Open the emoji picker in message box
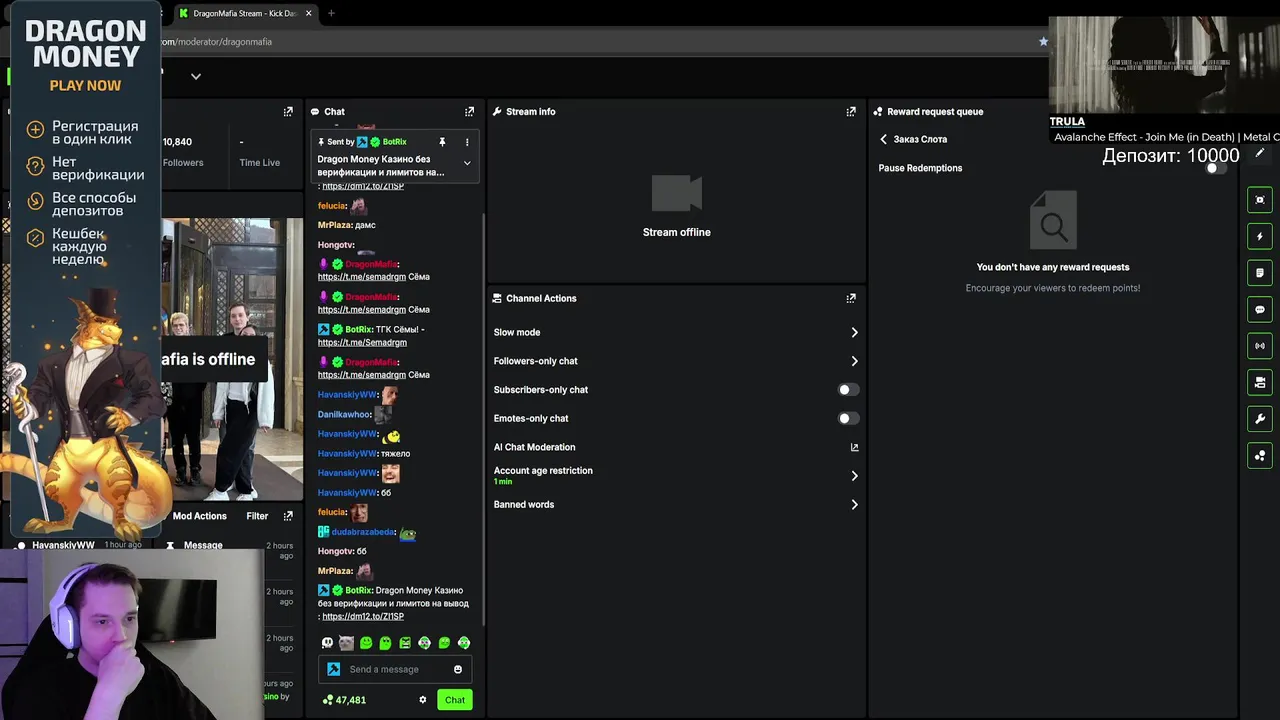The height and width of the screenshot is (720, 1280). click(458, 669)
